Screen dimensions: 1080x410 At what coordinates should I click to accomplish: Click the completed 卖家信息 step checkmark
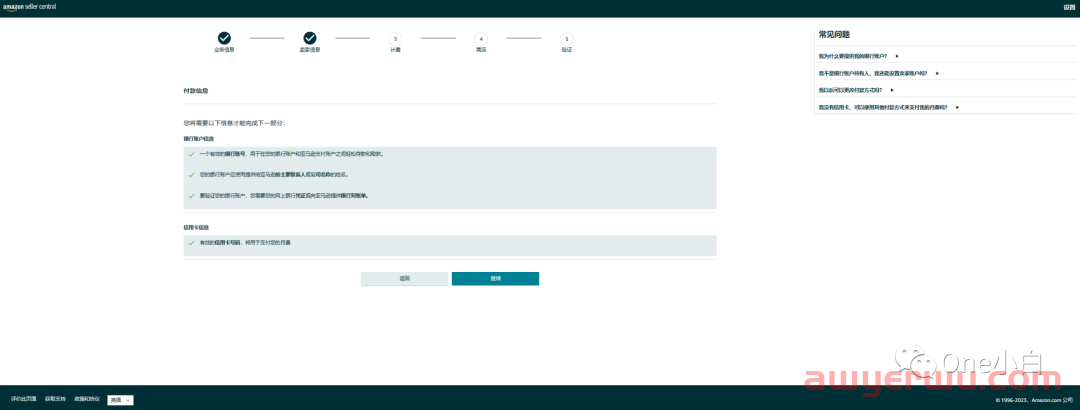click(310, 38)
